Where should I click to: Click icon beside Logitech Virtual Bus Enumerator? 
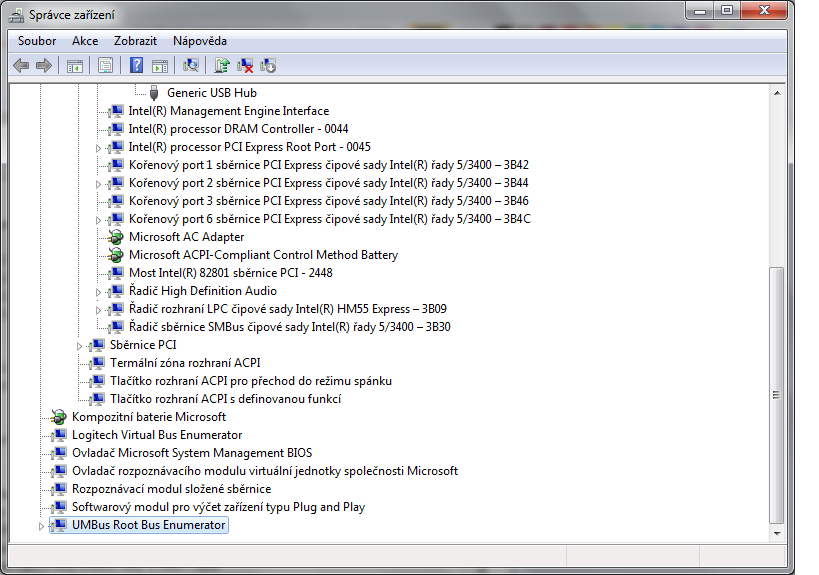click(x=59, y=435)
